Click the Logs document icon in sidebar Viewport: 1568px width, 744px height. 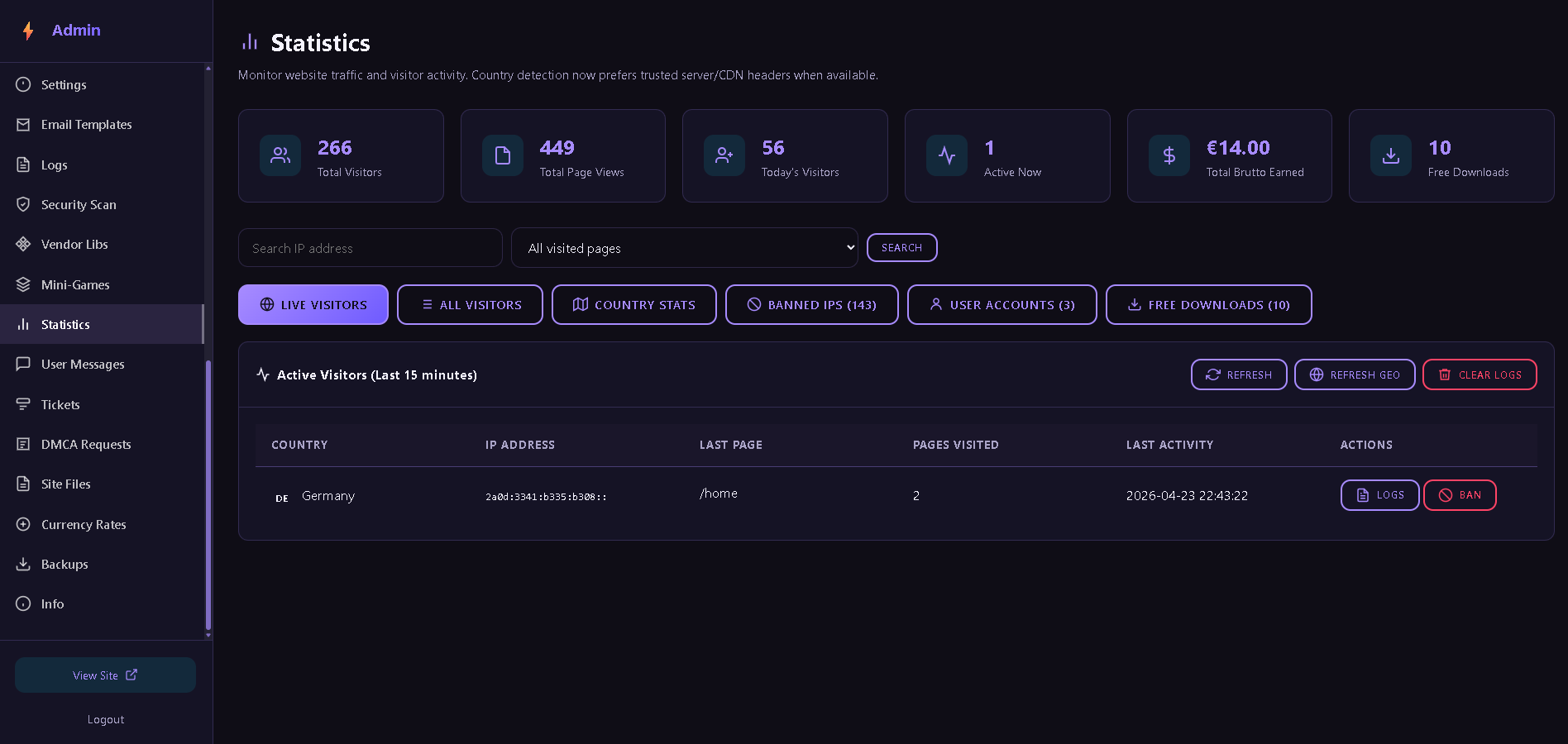(x=23, y=165)
